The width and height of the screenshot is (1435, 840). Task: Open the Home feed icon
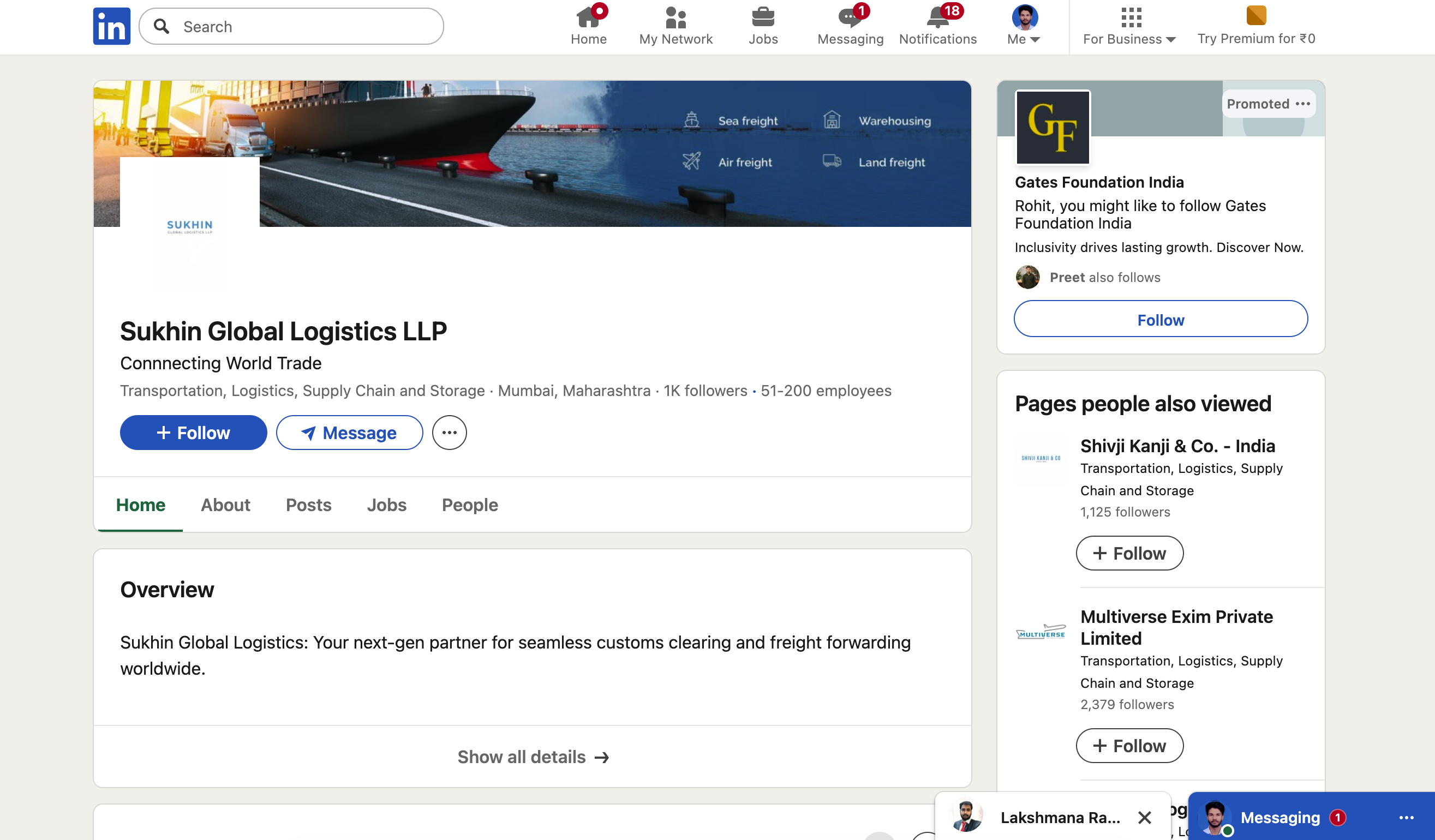(588, 18)
